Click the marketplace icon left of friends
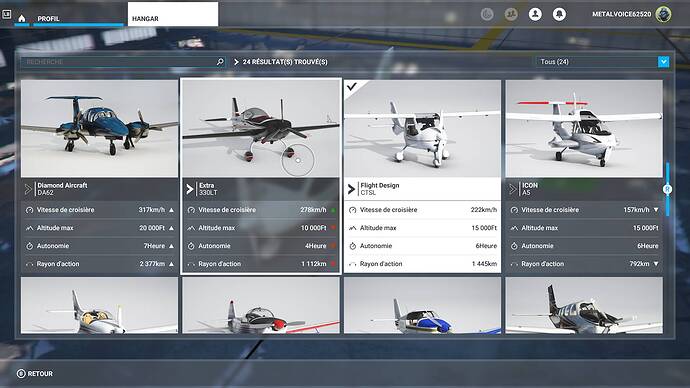Viewport: 690px width, 388px height. point(487,15)
